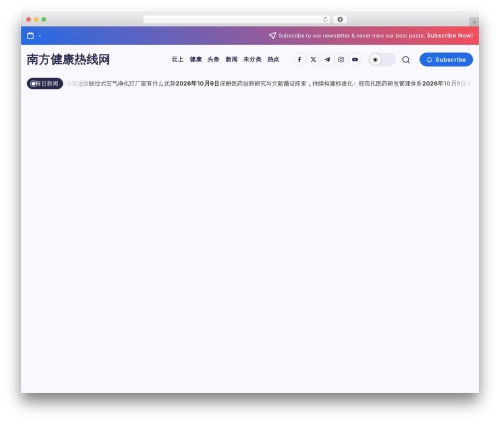Open the 健康 menu item
Viewport: 500px width, 423px height.
tap(196, 59)
